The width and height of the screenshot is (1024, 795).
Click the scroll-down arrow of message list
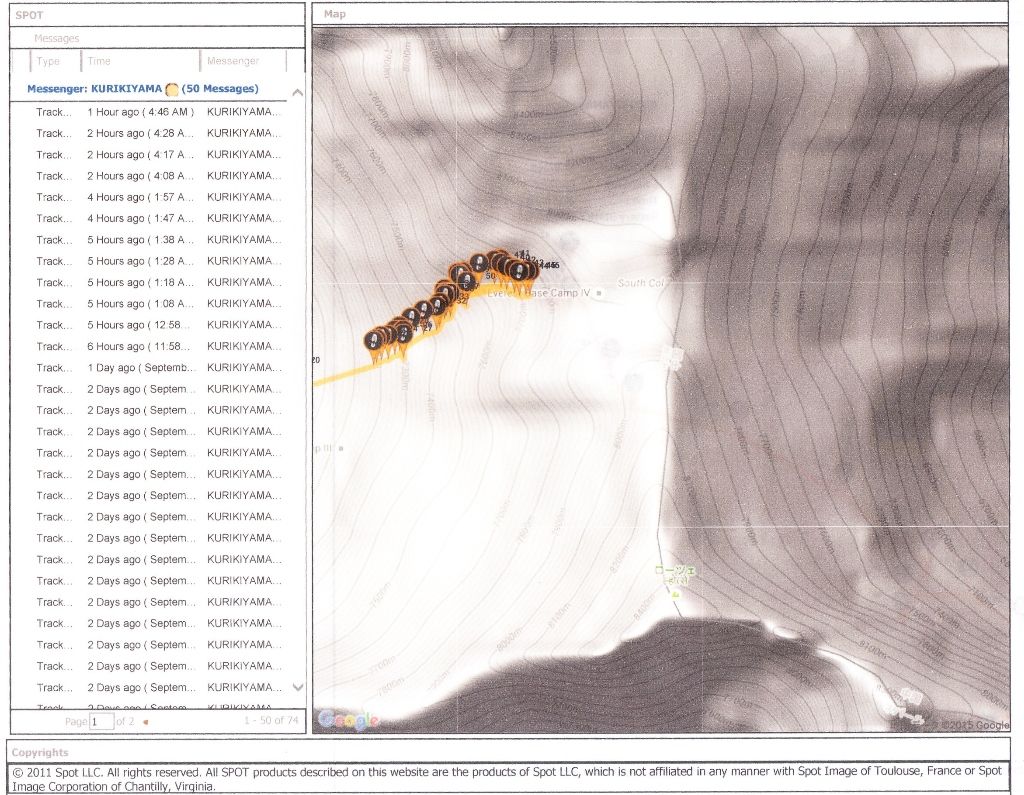tap(298, 687)
